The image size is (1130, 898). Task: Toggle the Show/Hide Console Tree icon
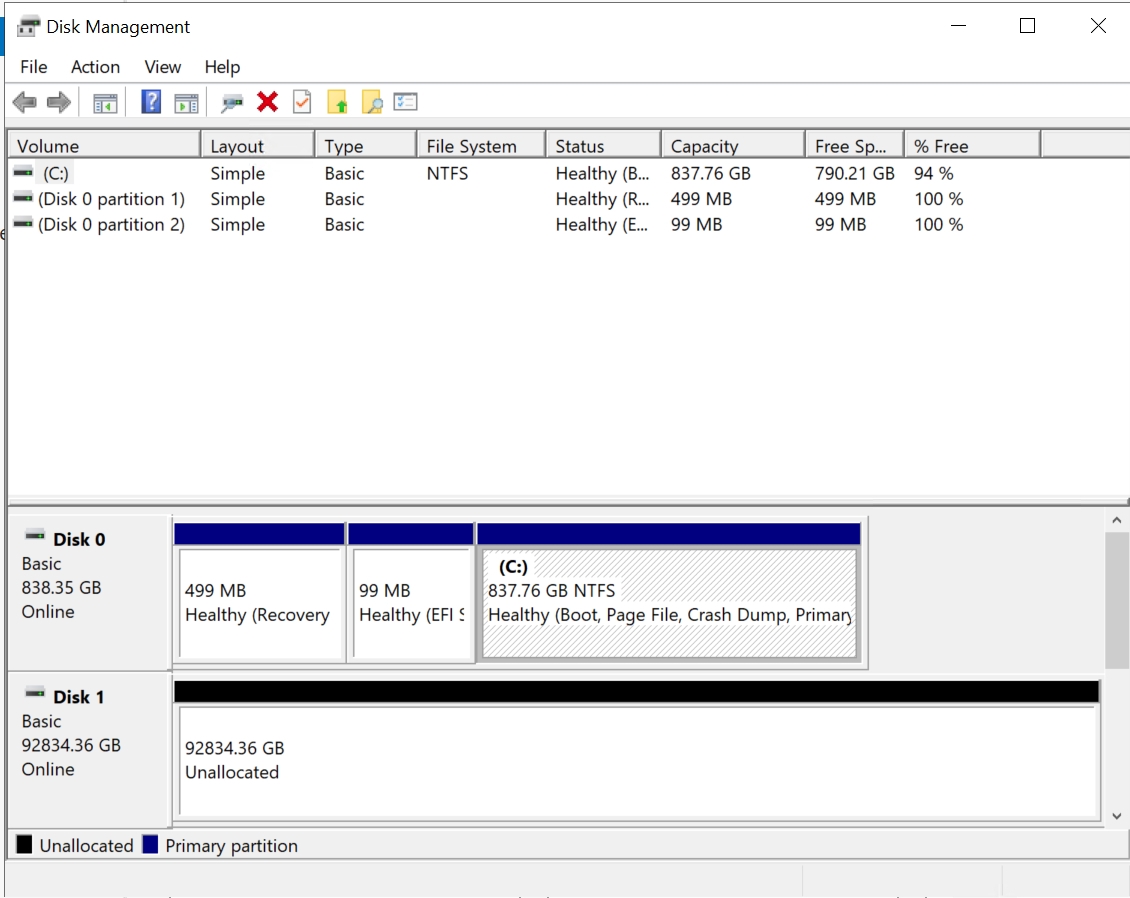click(x=105, y=101)
